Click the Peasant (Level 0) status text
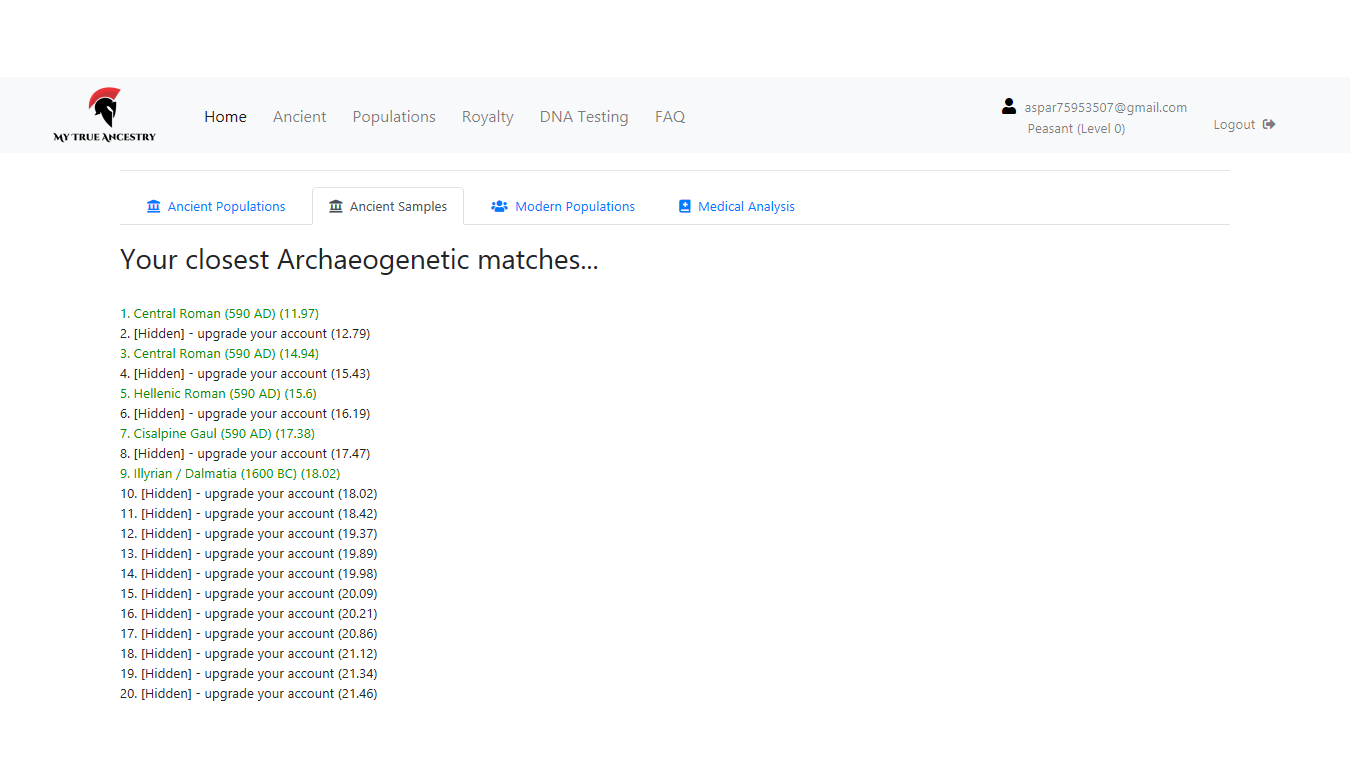Viewport: 1366px width, 768px height. coord(1076,128)
